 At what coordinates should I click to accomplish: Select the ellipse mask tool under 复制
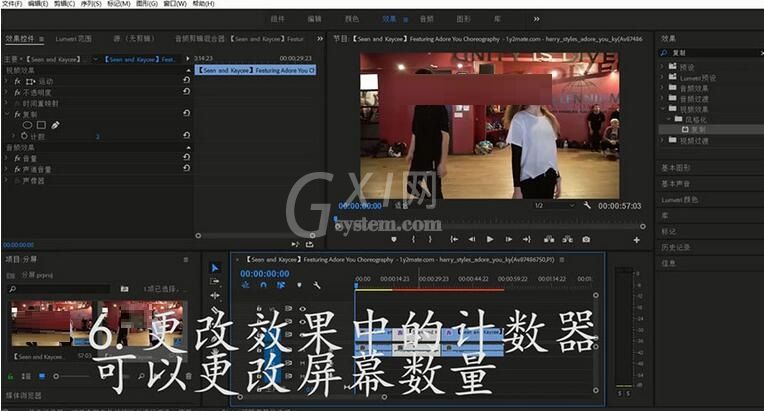(27, 125)
